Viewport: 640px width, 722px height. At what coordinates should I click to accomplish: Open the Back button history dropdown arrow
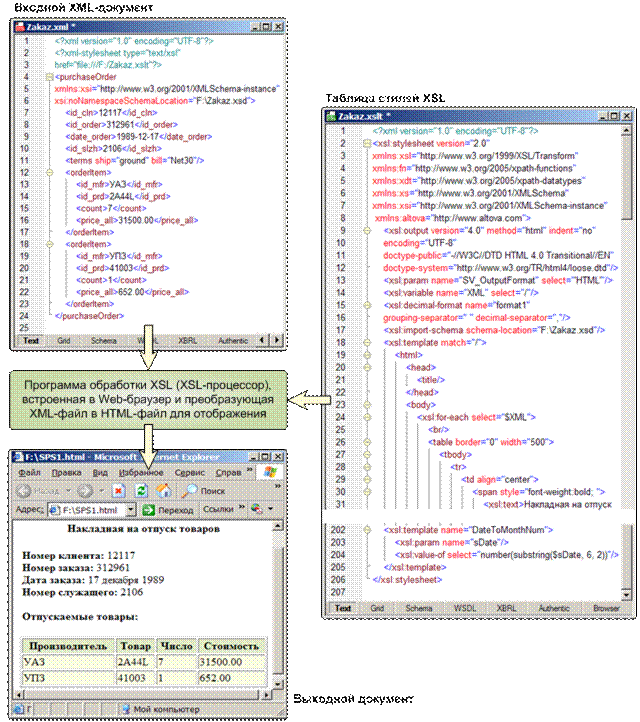pos(66,491)
